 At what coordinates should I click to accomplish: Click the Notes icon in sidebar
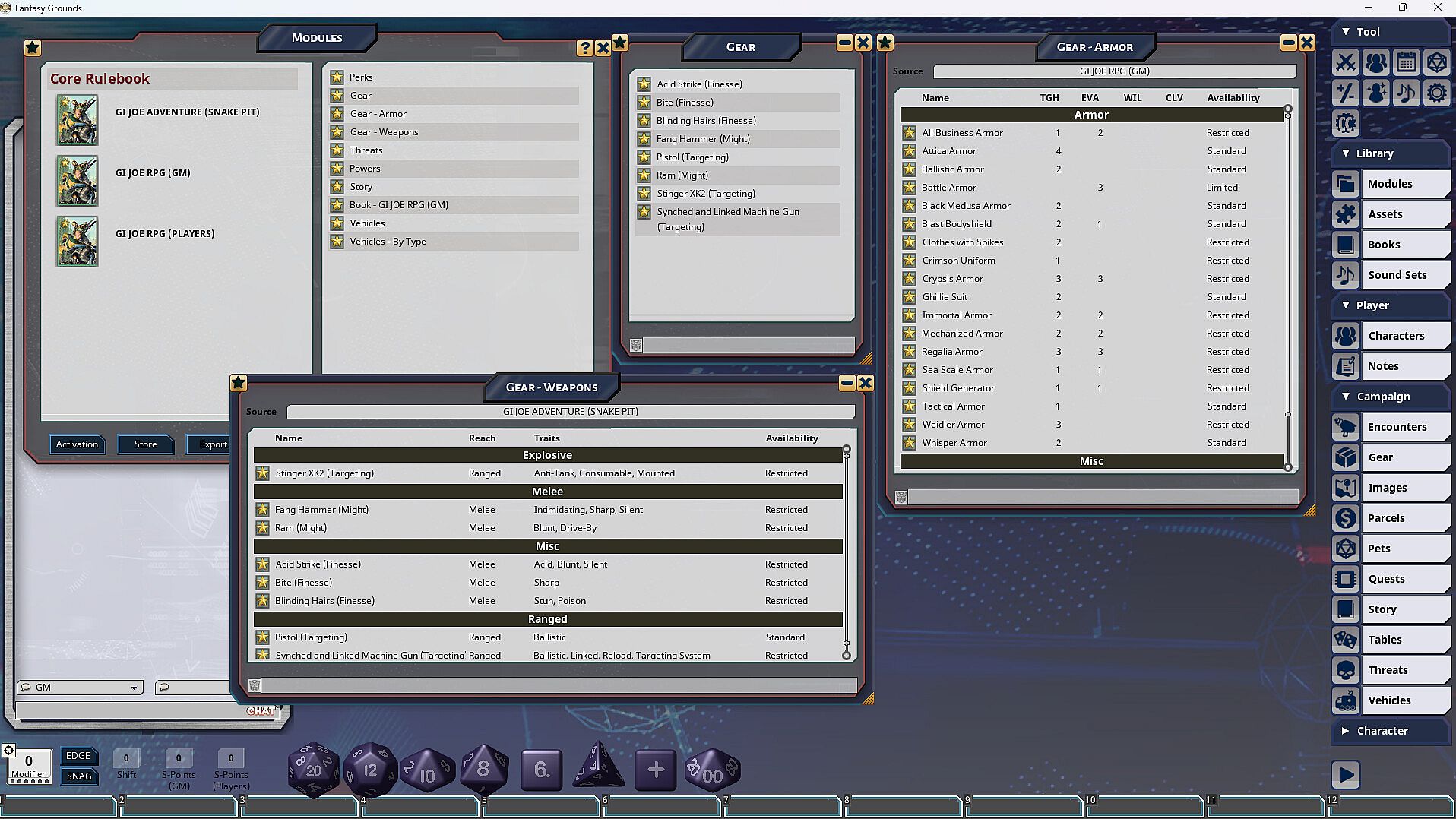click(x=1346, y=366)
